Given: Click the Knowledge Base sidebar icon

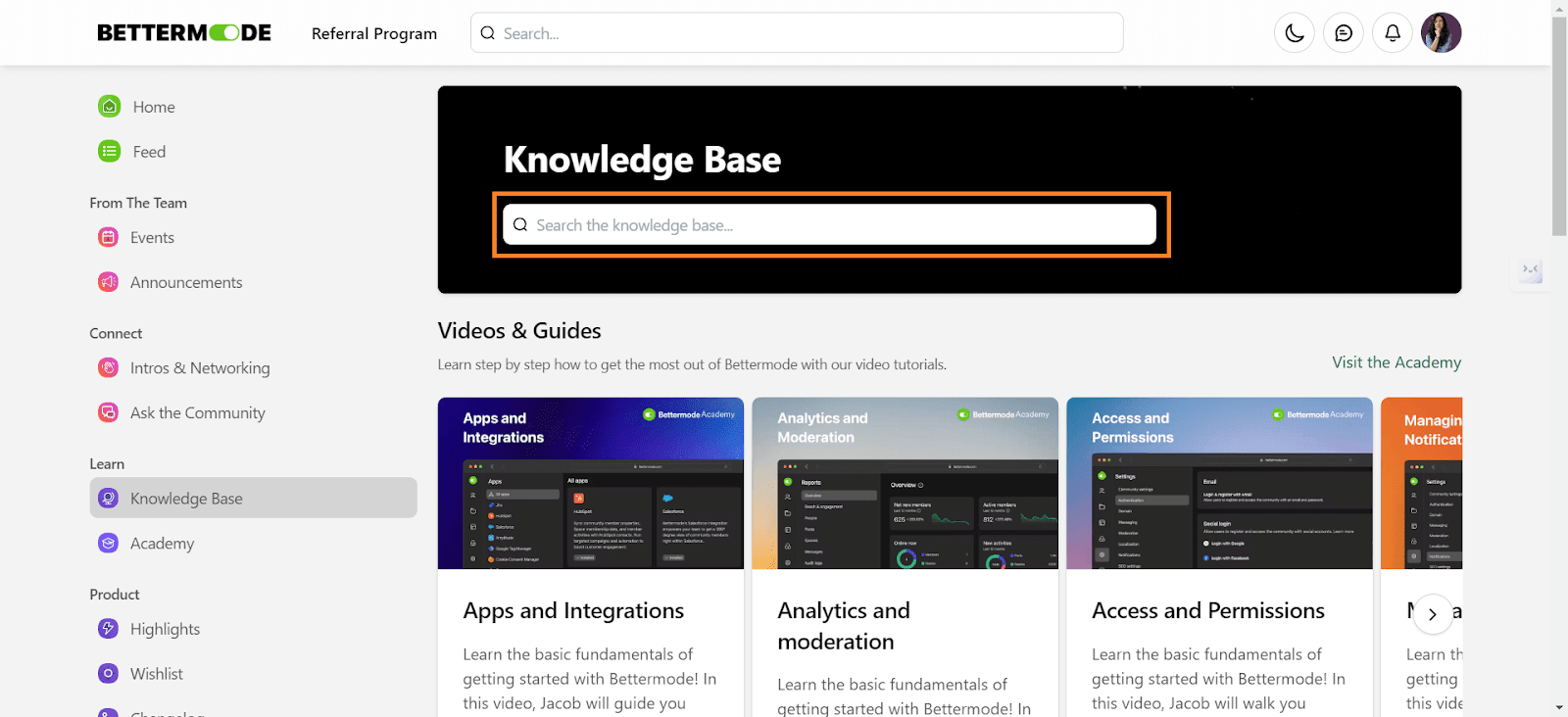Looking at the screenshot, I should click(109, 498).
